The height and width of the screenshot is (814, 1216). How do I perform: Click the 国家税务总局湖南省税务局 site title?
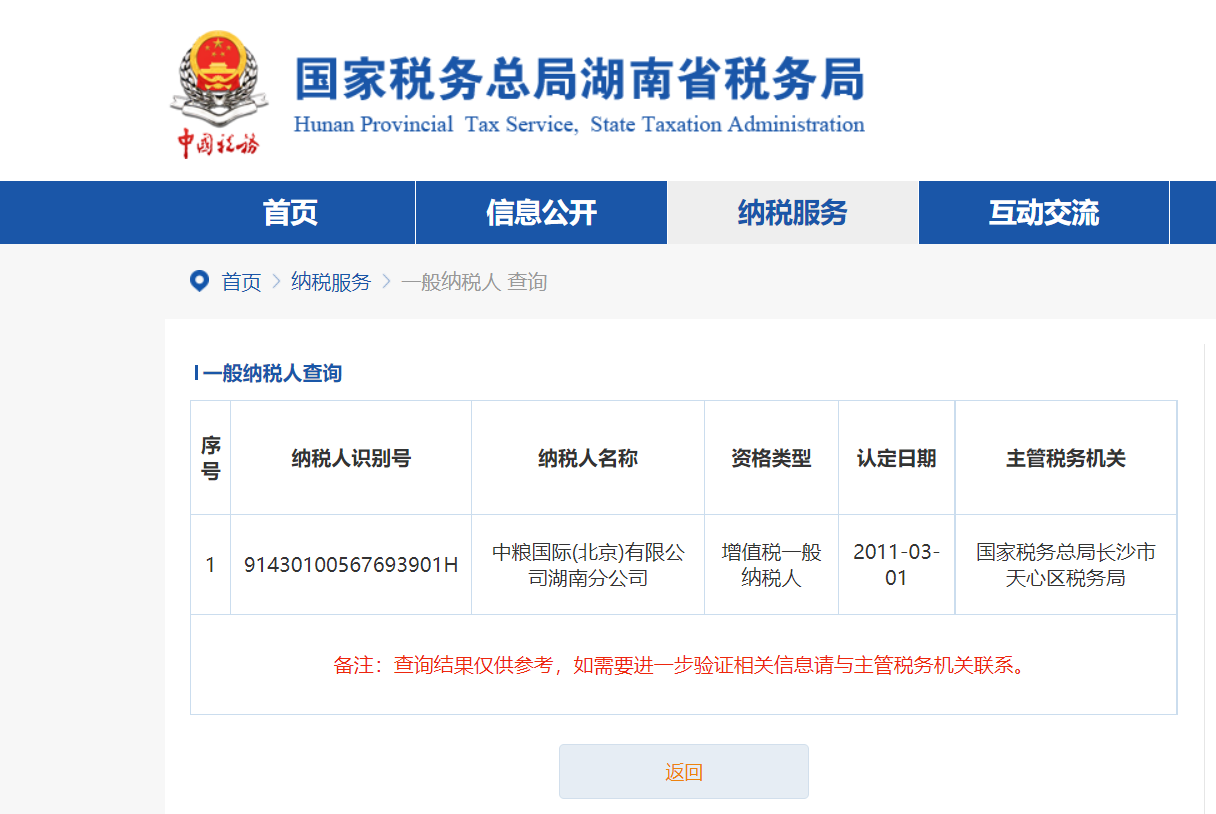(579, 79)
